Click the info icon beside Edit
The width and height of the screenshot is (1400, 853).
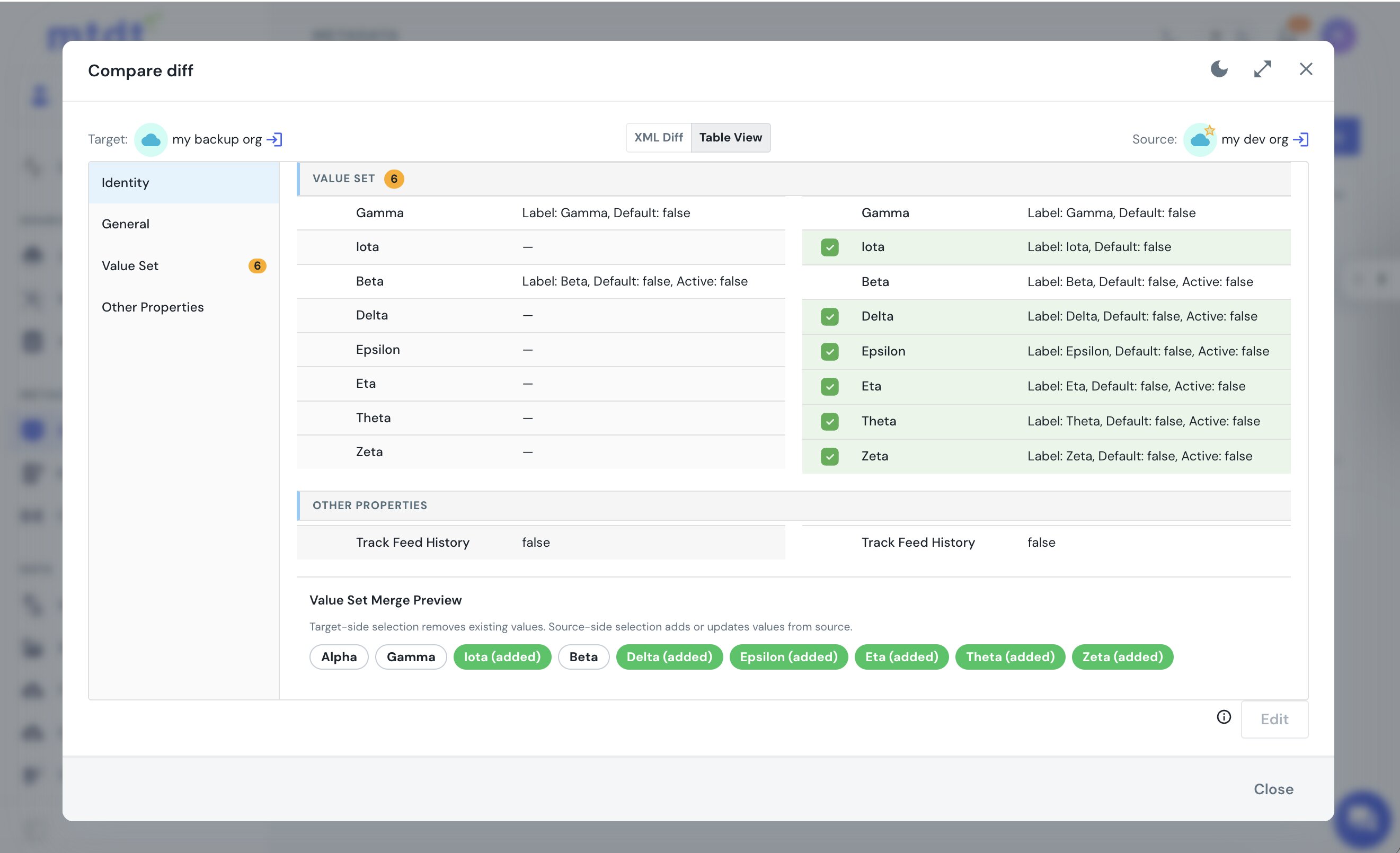[x=1224, y=717]
